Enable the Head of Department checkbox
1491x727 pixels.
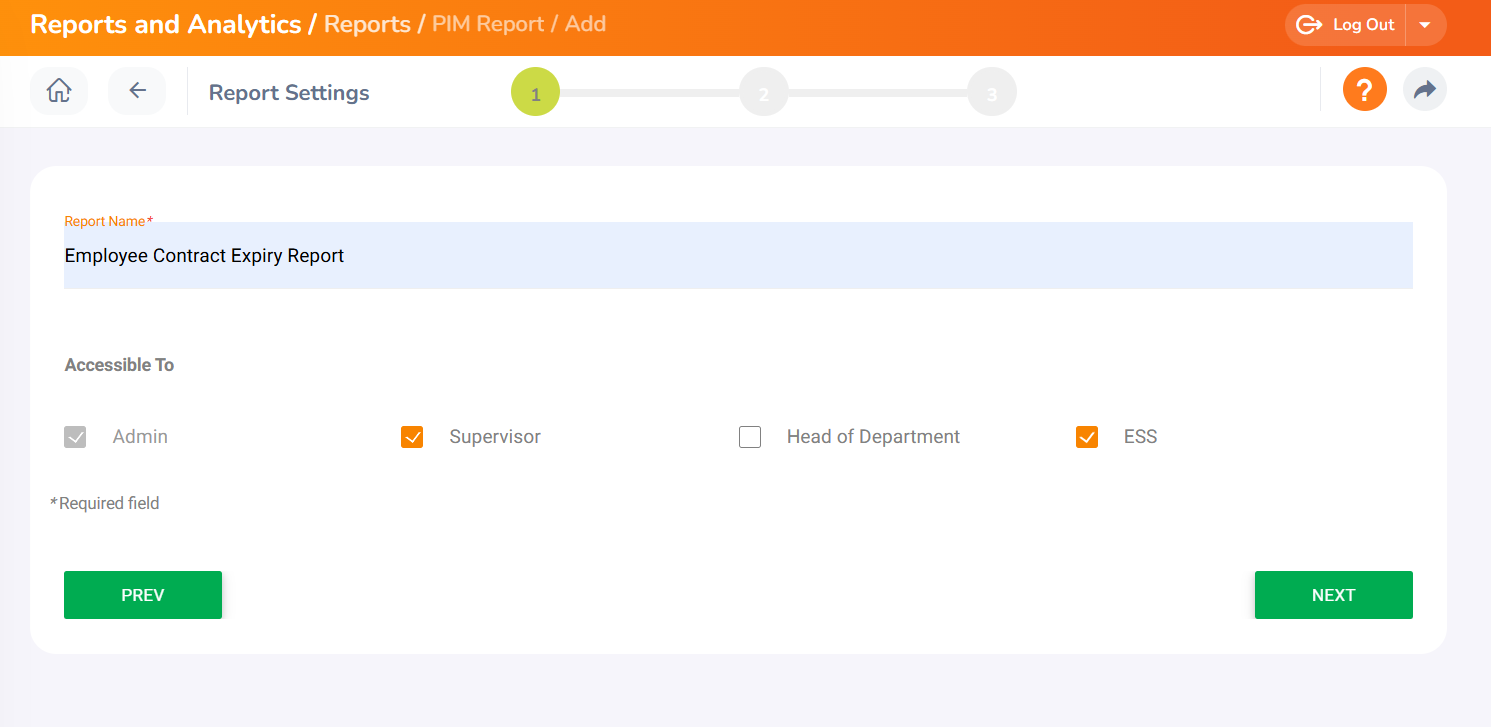tap(750, 437)
